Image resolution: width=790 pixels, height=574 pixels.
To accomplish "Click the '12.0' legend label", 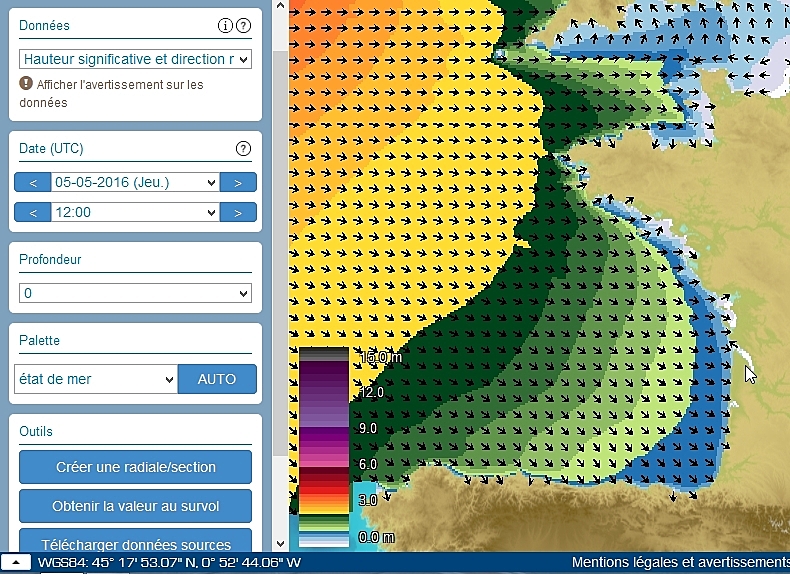I will [371, 392].
